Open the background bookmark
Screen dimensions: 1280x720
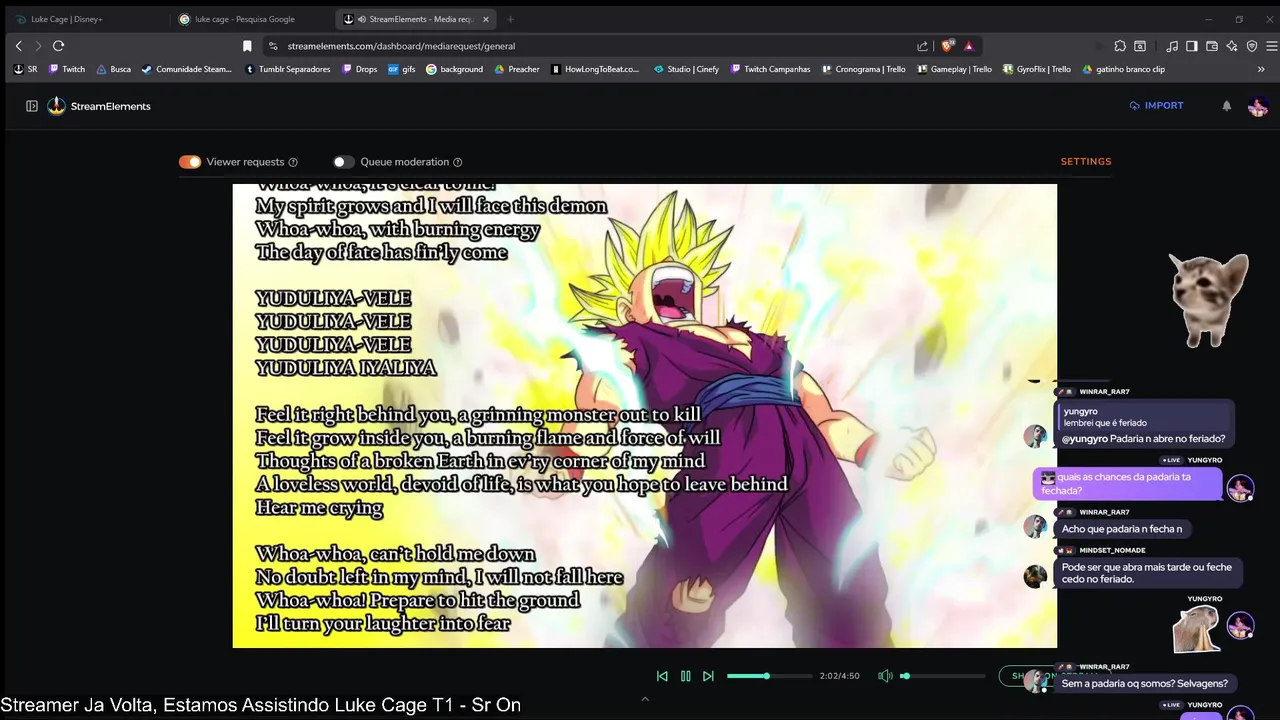click(454, 69)
